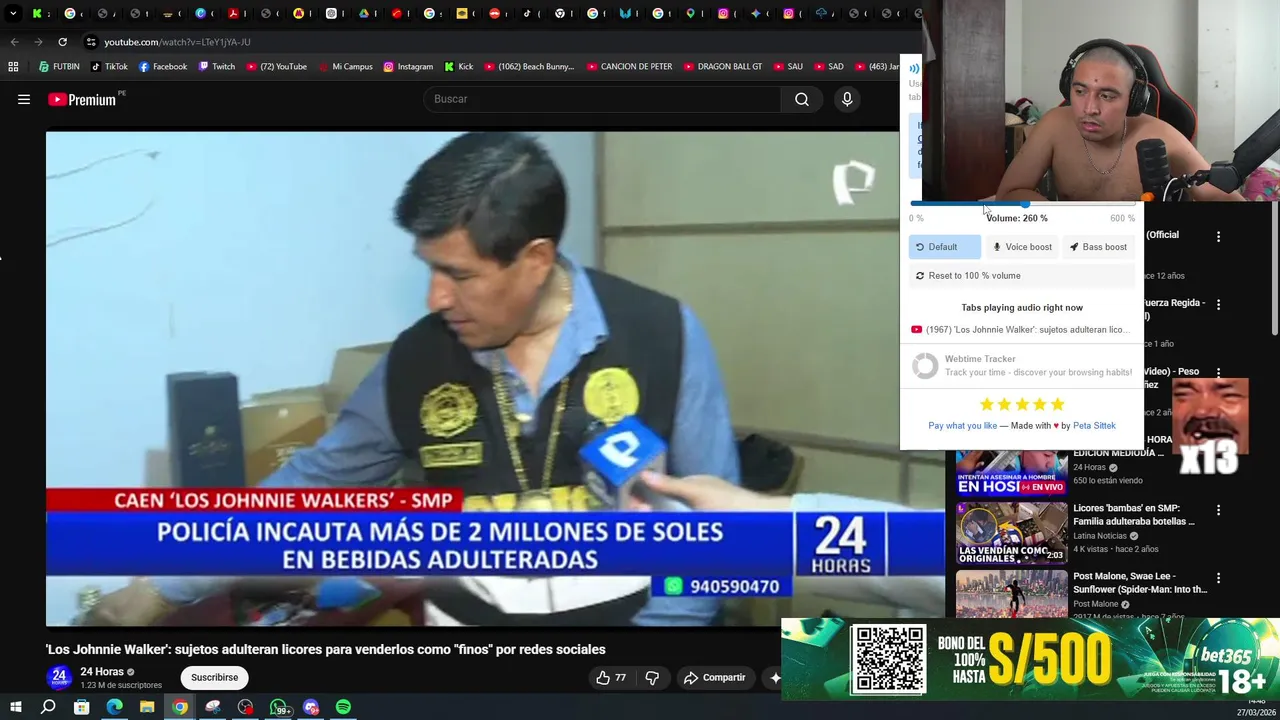The width and height of the screenshot is (1280, 720).
Task: Open File Explorer from the taskbar
Action: tap(147, 707)
